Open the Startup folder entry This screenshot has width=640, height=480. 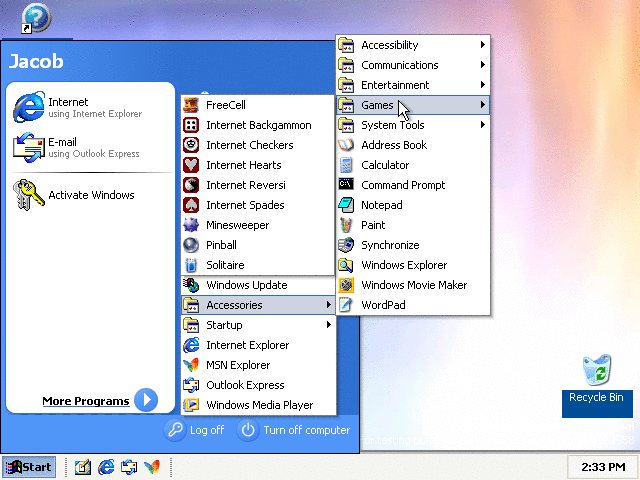[258, 325]
